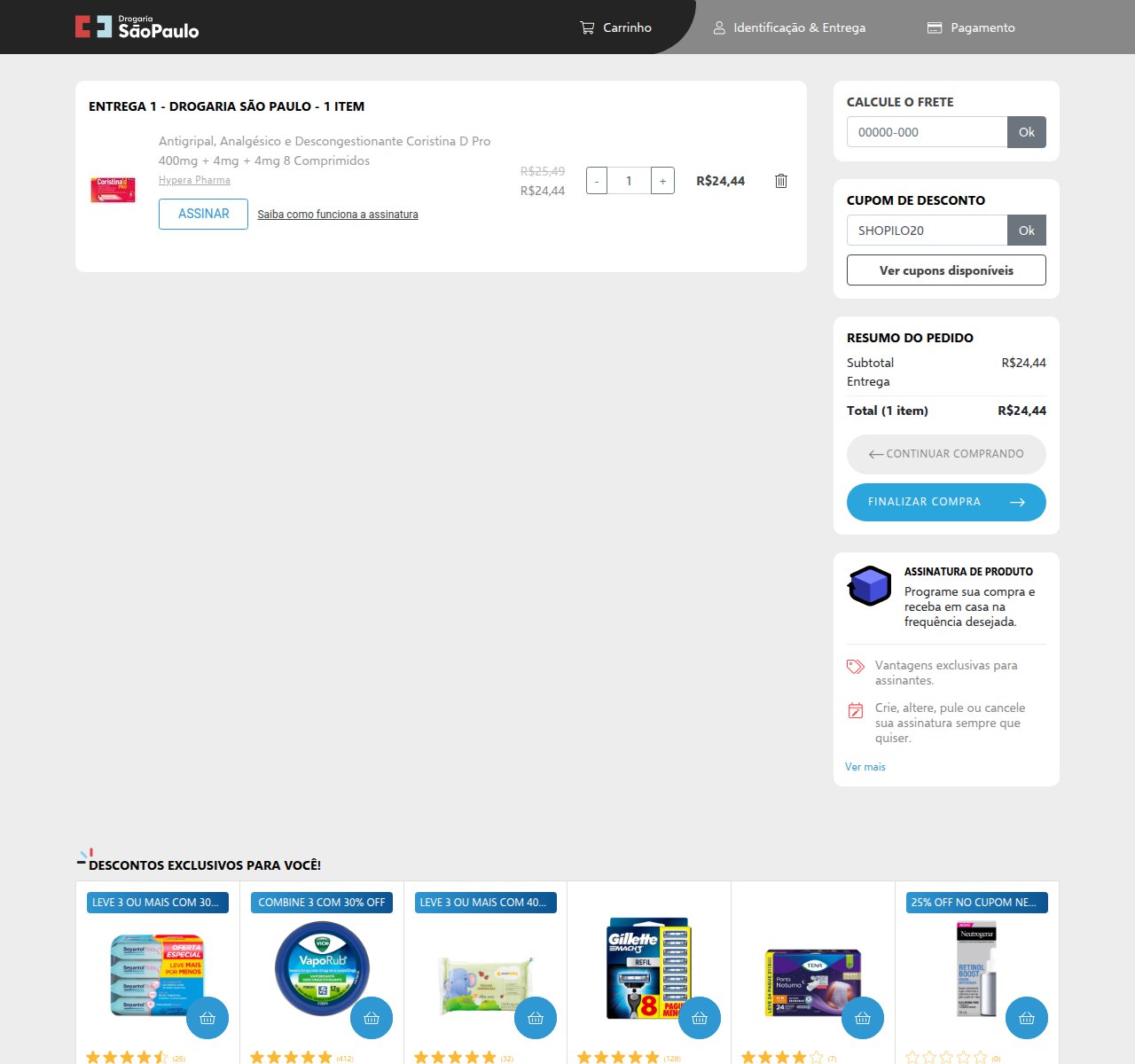Viewport: 1135px width, 1064px height.
Task: Click DESCONTOS EXCLUSIVOS PARA VOCÊ heading
Action: (x=205, y=865)
